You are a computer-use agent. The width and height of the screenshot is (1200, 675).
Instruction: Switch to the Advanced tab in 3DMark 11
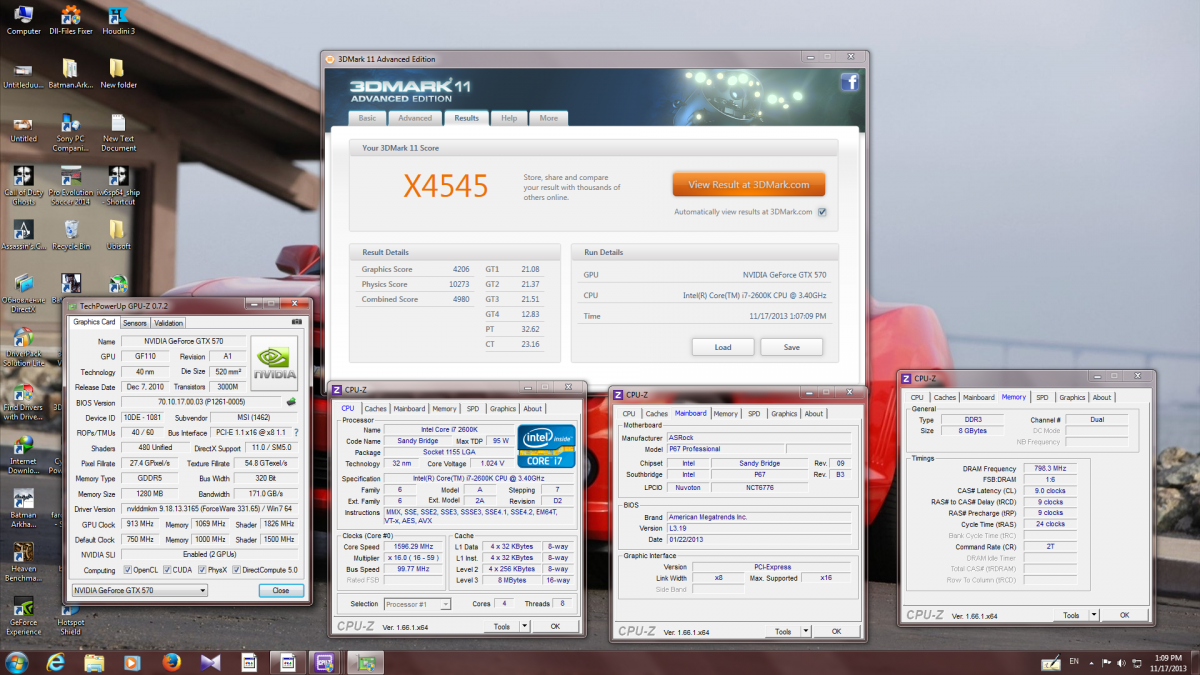pyautogui.click(x=415, y=118)
